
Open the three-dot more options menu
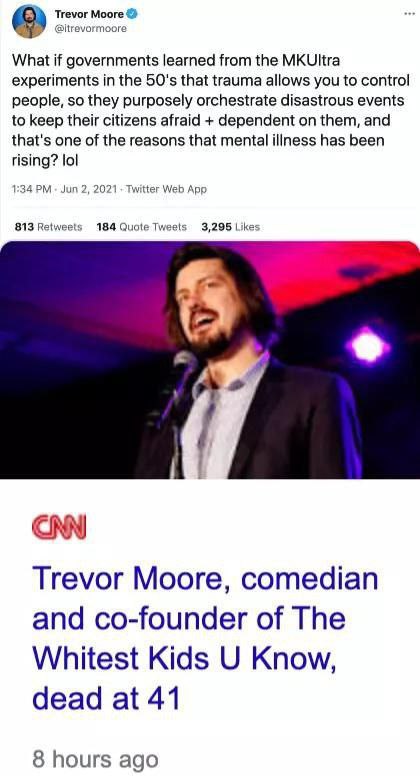point(409,13)
